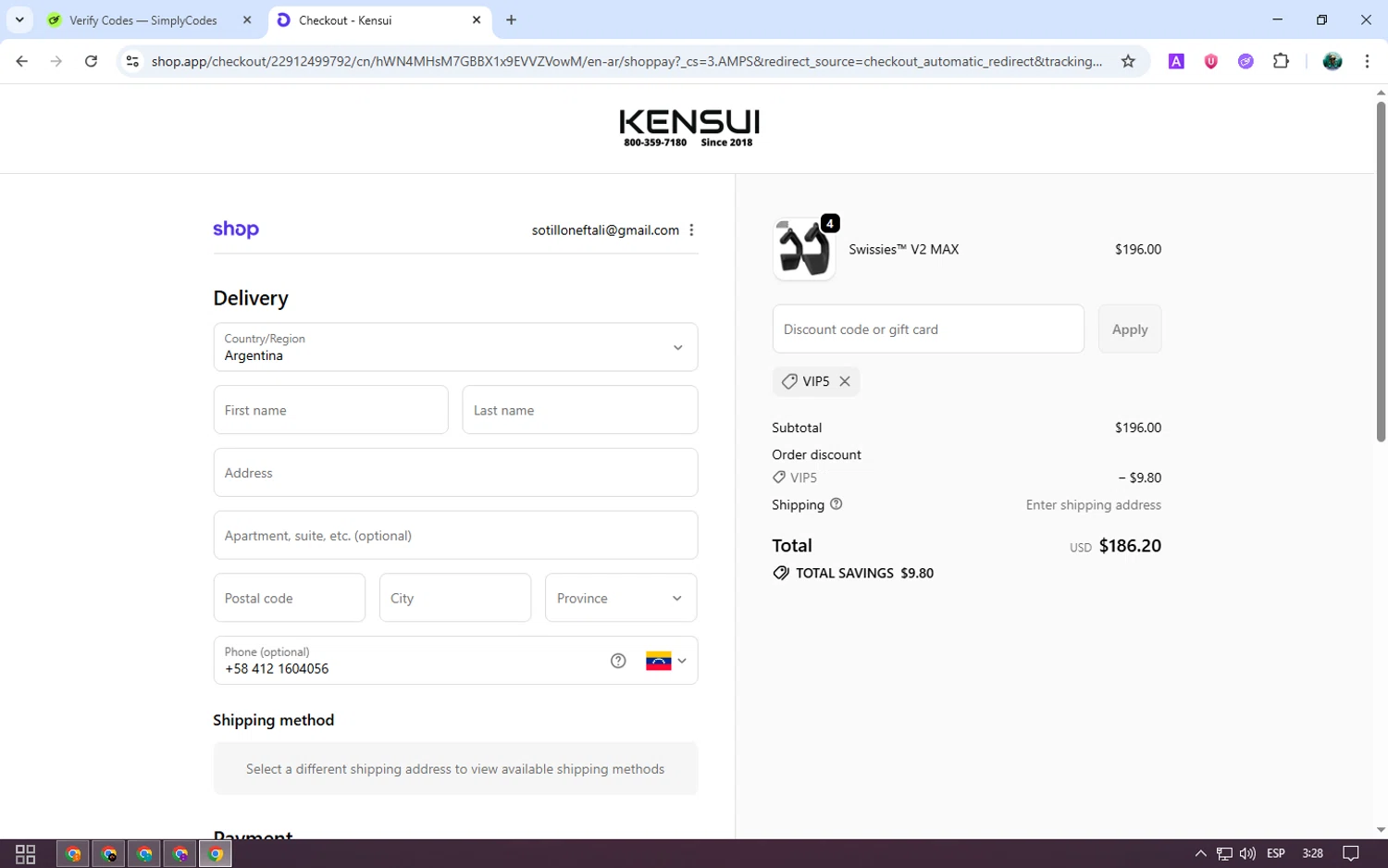Open account options next to email
The width and height of the screenshot is (1388, 868).
[691, 230]
